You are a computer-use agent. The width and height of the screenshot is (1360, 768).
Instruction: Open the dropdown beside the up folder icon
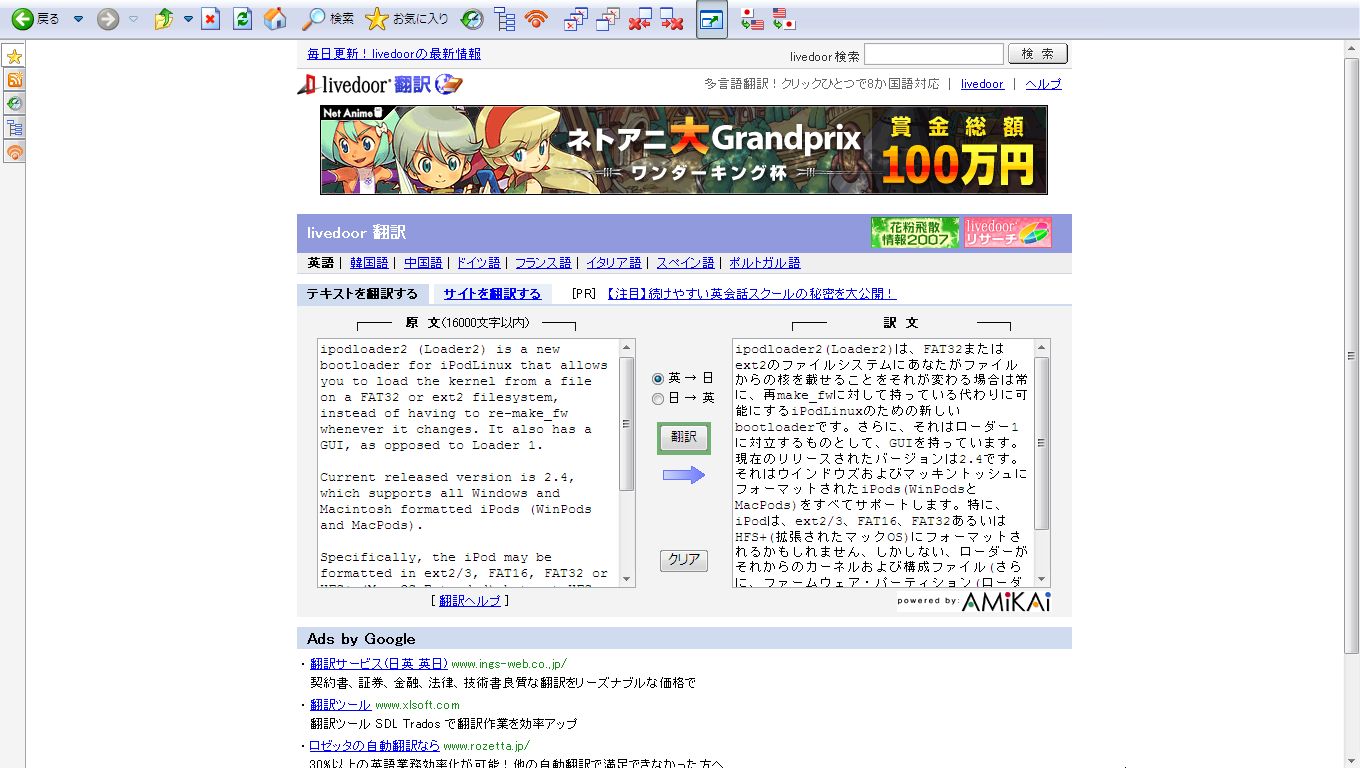[x=188, y=19]
